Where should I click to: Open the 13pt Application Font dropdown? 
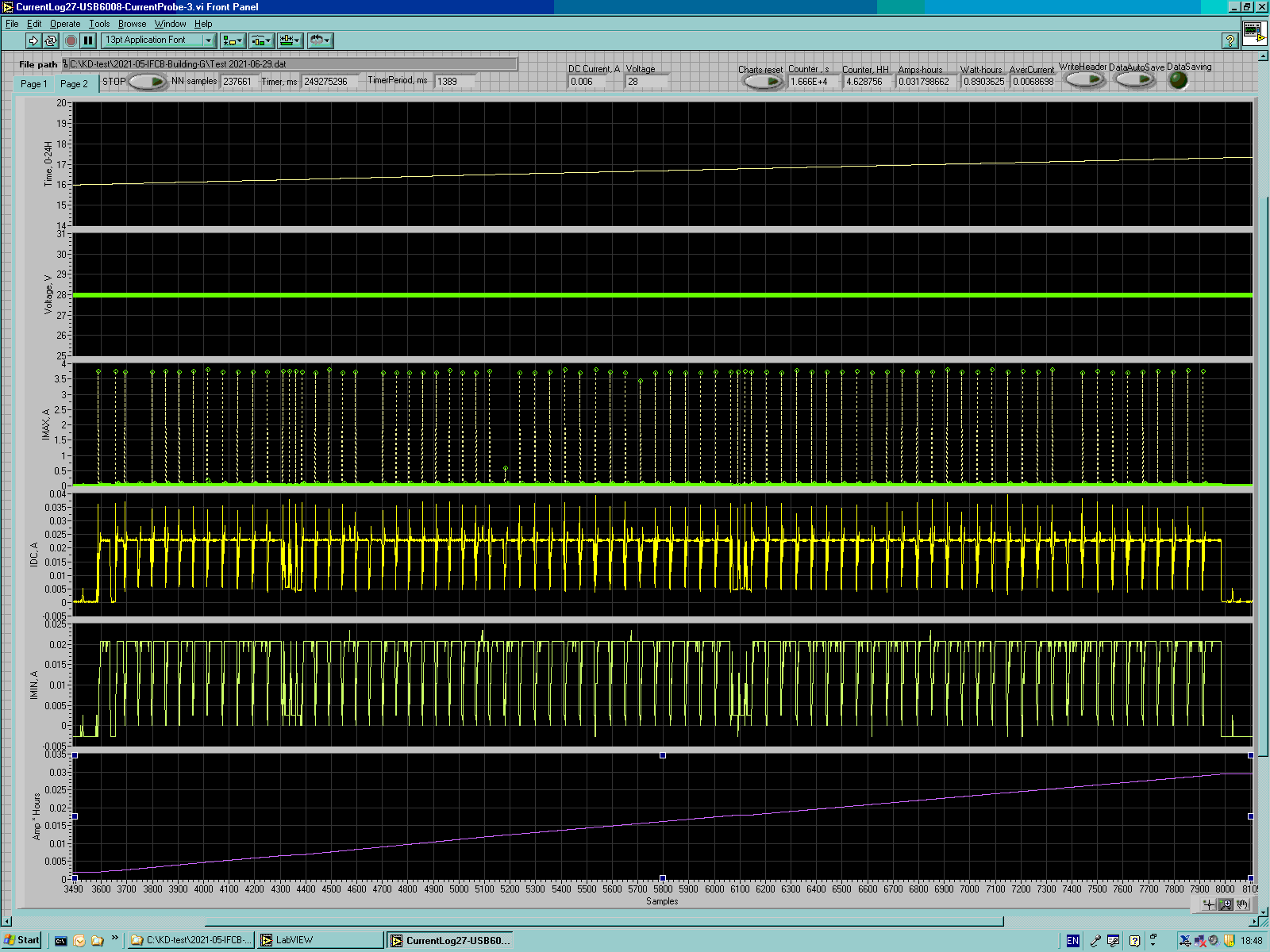(x=159, y=40)
